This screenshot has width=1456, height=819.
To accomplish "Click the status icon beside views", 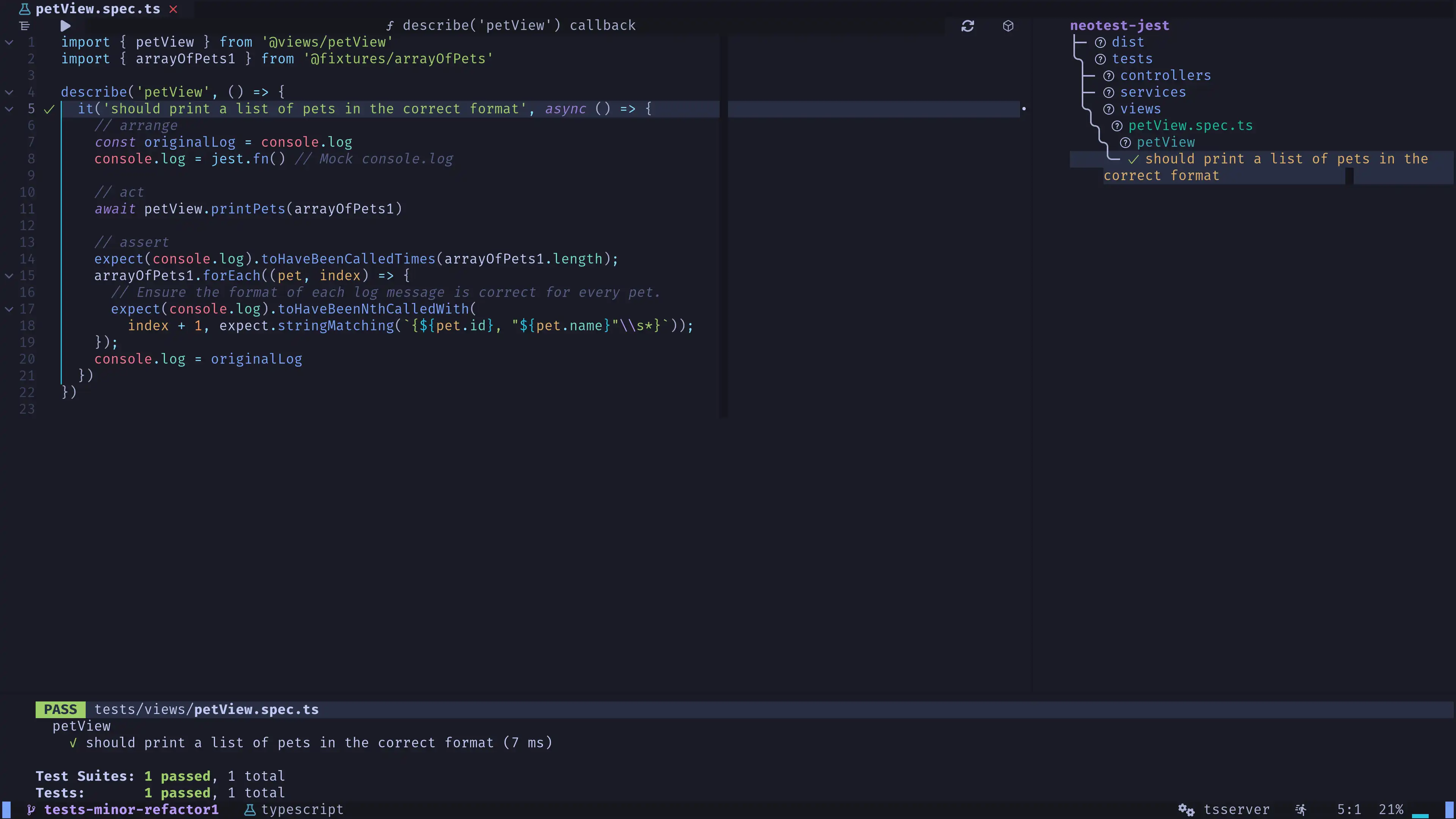I will [1108, 109].
